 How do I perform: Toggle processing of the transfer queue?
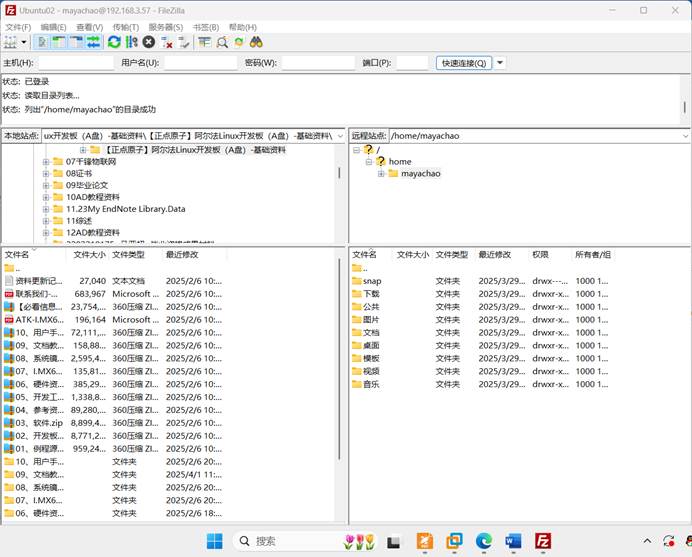point(132,42)
